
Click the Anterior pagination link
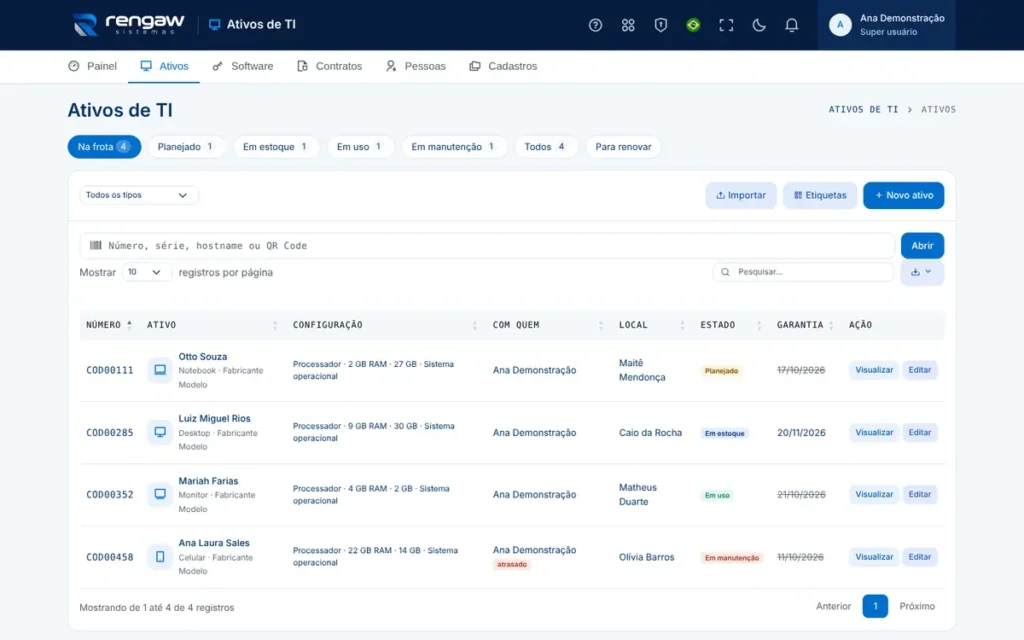tap(833, 606)
